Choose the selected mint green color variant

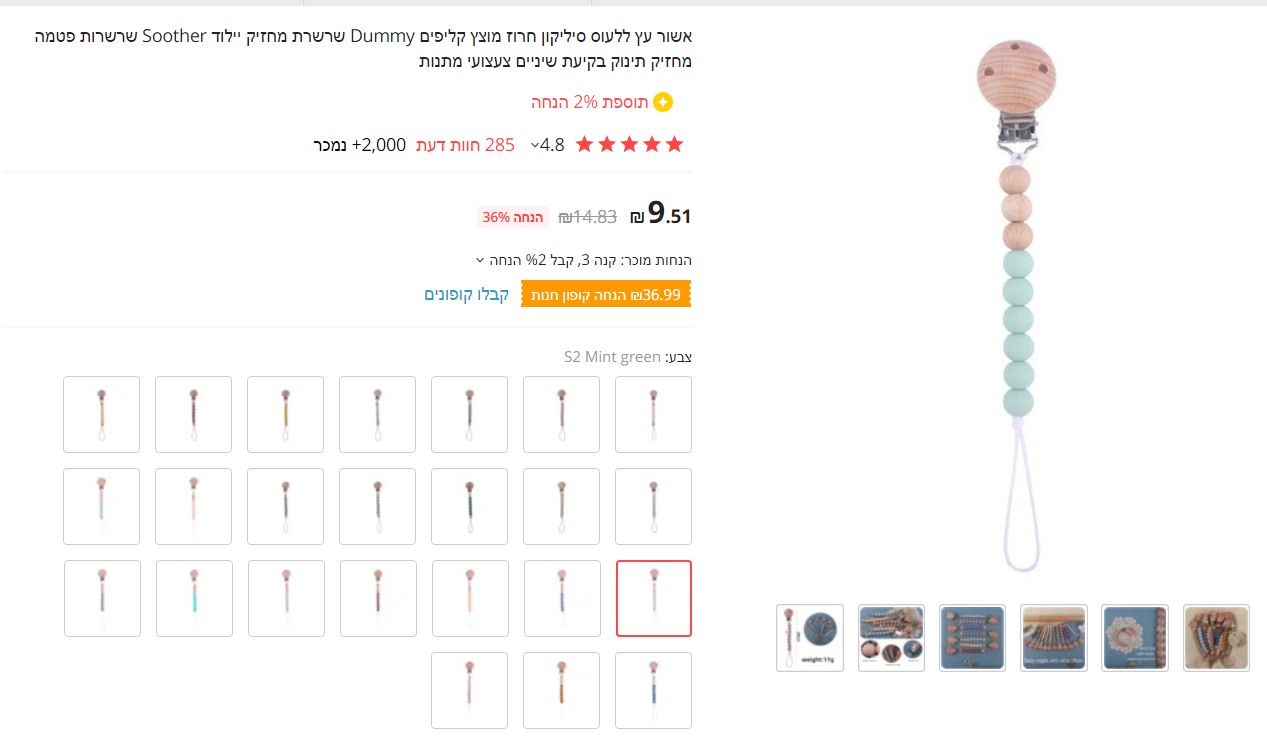tap(654, 598)
